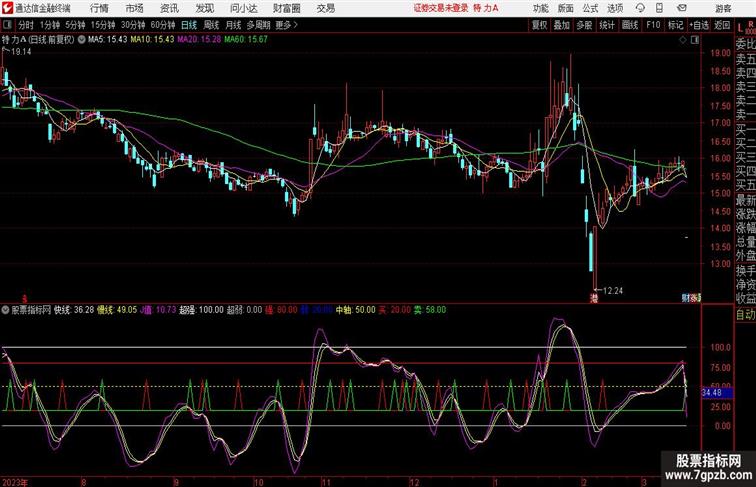Toggle right side panel icon

tap(695, 40)
